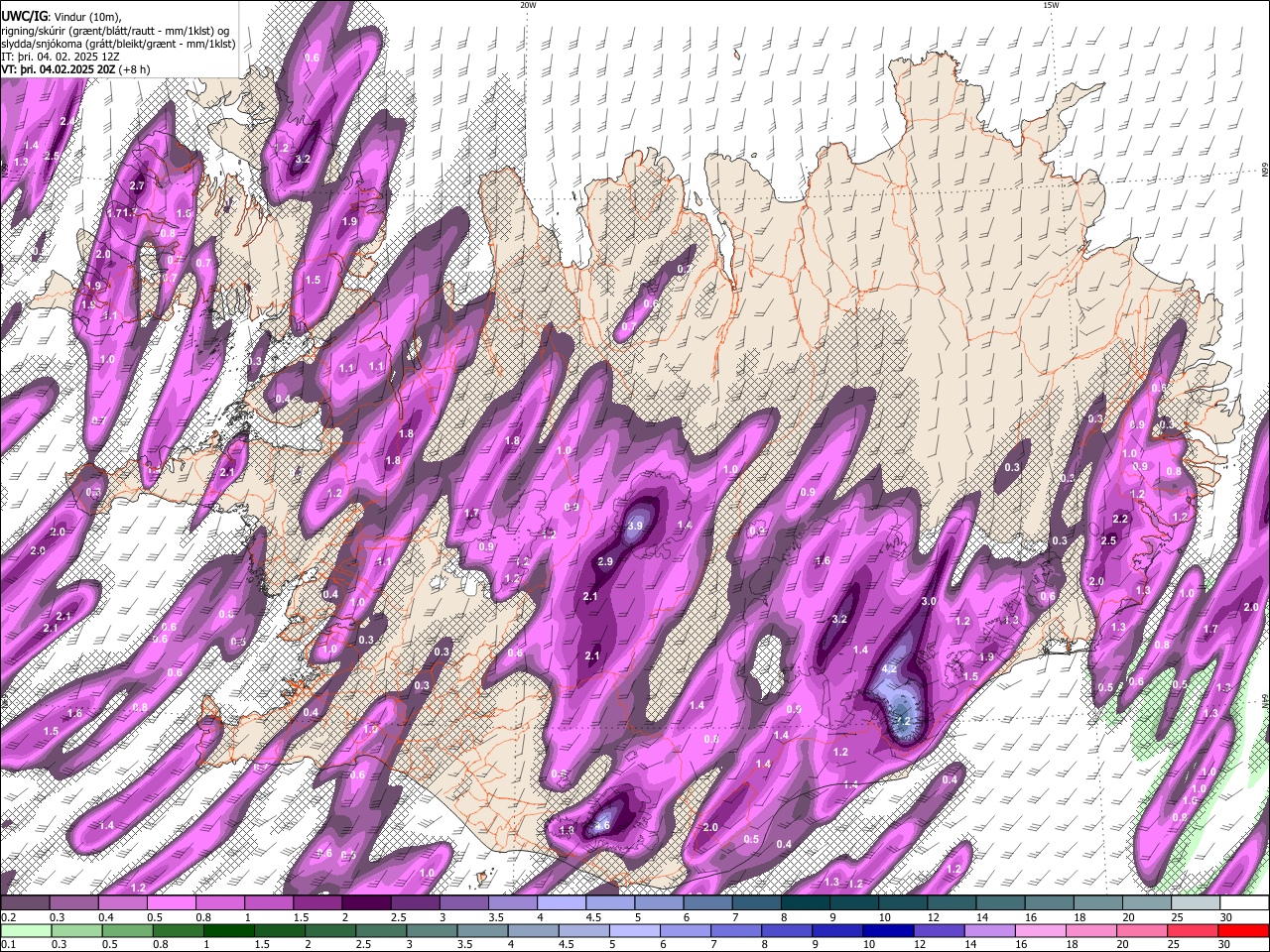Click the 2.7 value in the Westfjords

[x=137, y=185]
